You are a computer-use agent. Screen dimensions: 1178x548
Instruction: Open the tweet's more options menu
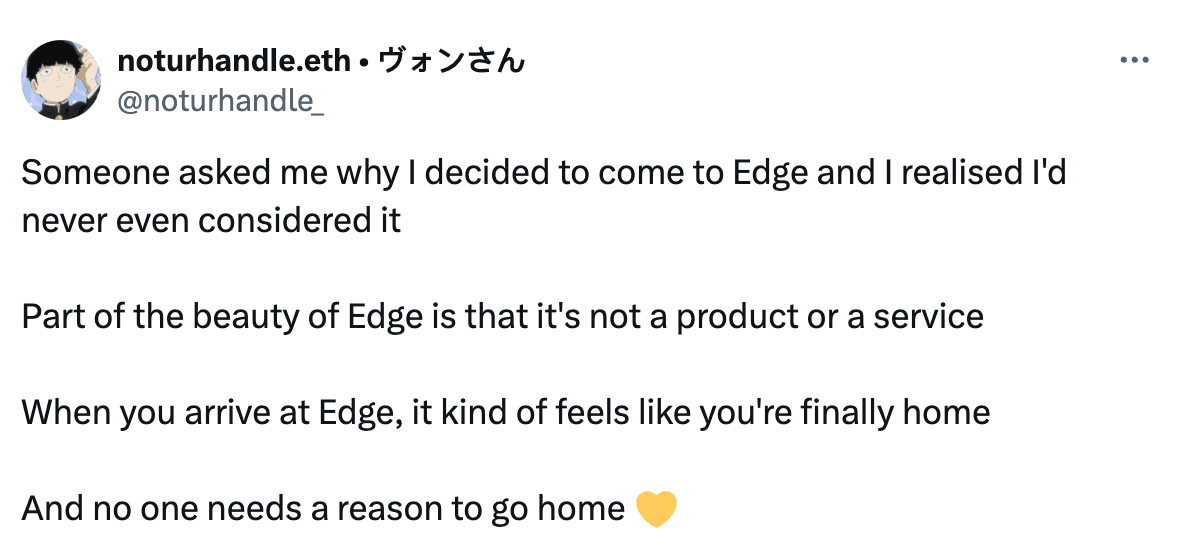(1134, 61)
